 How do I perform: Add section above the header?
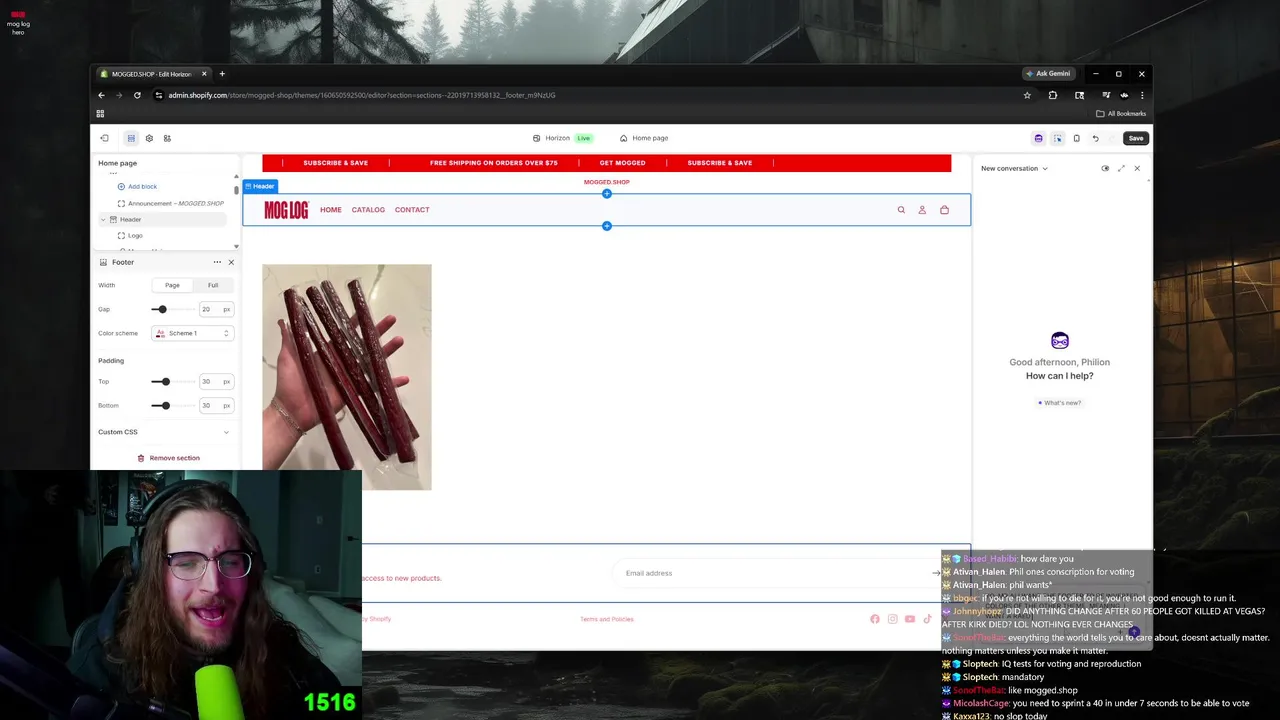tap(606, 194)
